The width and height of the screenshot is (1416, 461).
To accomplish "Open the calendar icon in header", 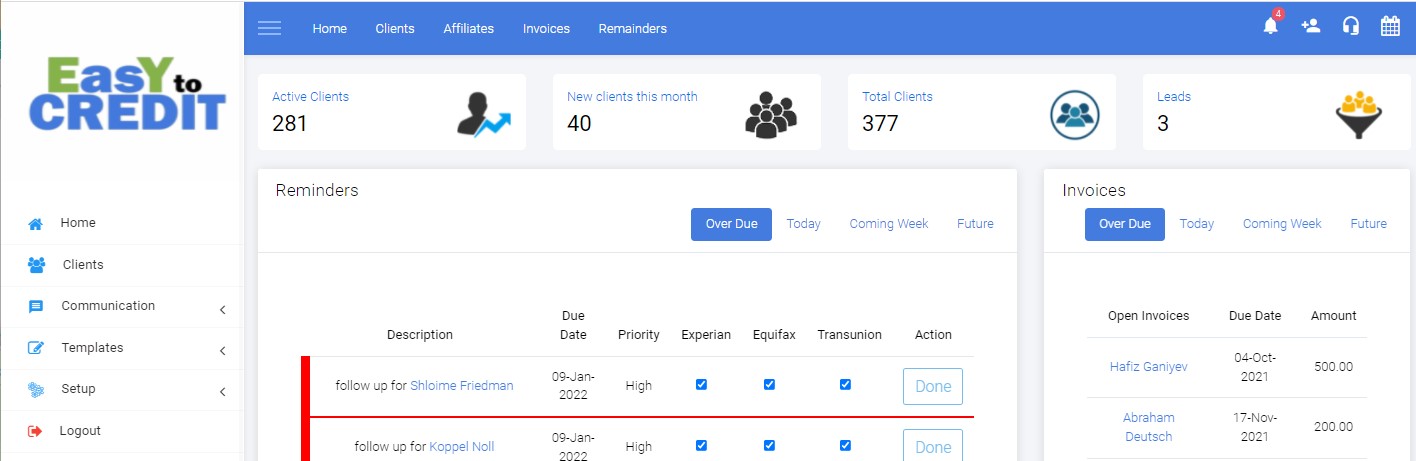I will 1390,27.
